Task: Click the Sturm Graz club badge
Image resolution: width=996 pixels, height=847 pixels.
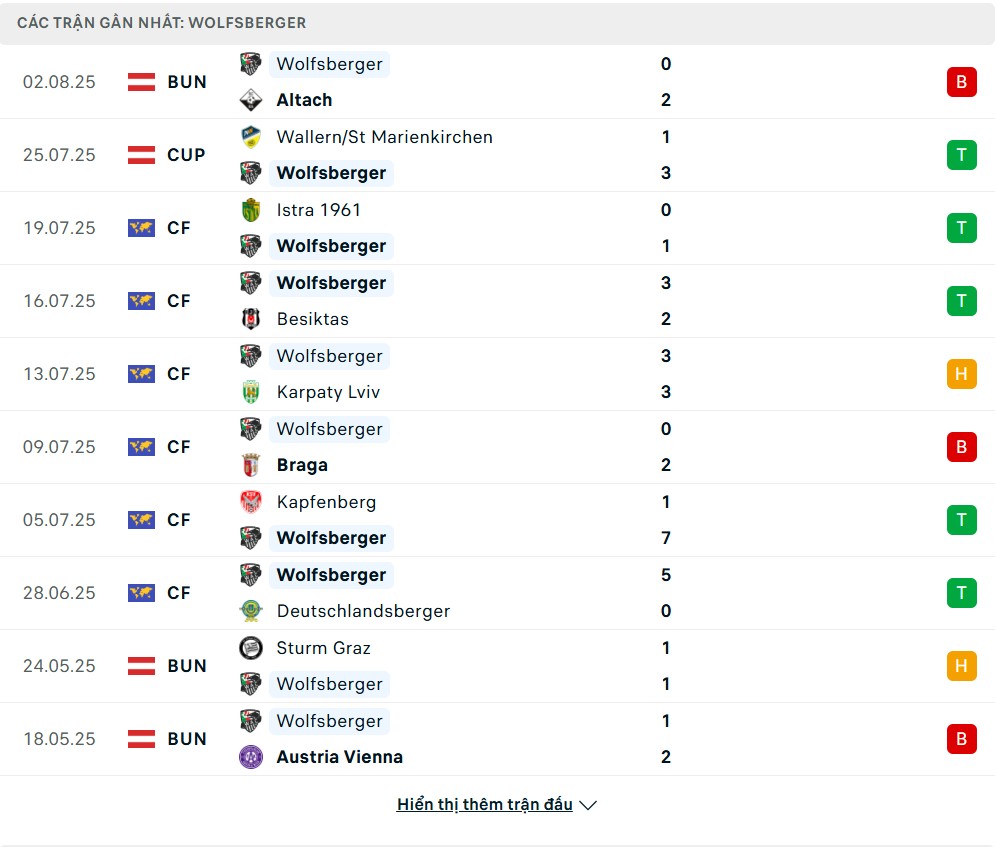Action: 250,648
